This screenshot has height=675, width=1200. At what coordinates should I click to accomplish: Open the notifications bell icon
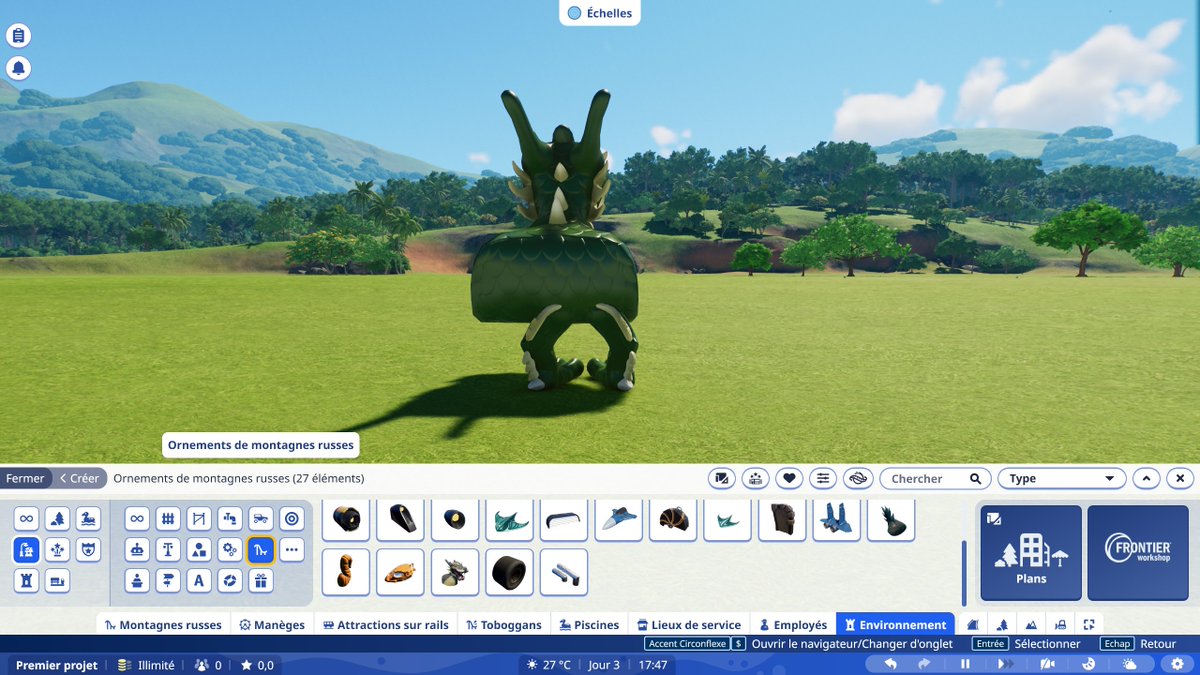18,68
